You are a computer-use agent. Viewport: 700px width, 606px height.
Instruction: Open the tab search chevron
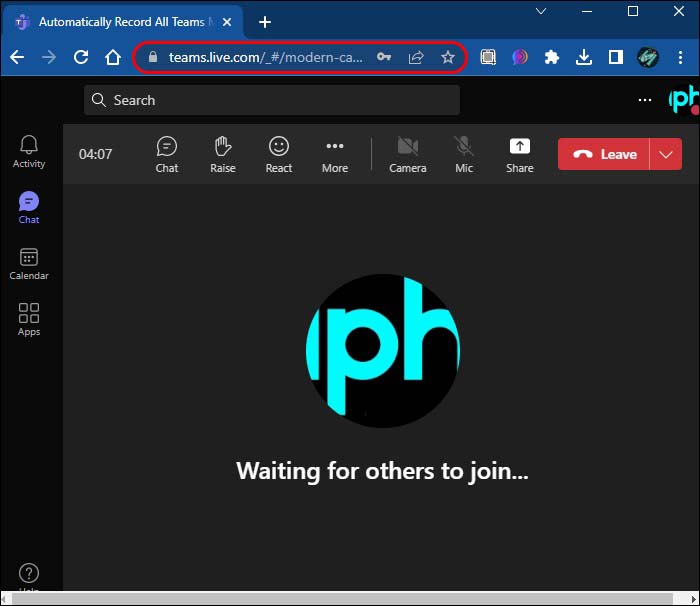click(x=541, y=11)
